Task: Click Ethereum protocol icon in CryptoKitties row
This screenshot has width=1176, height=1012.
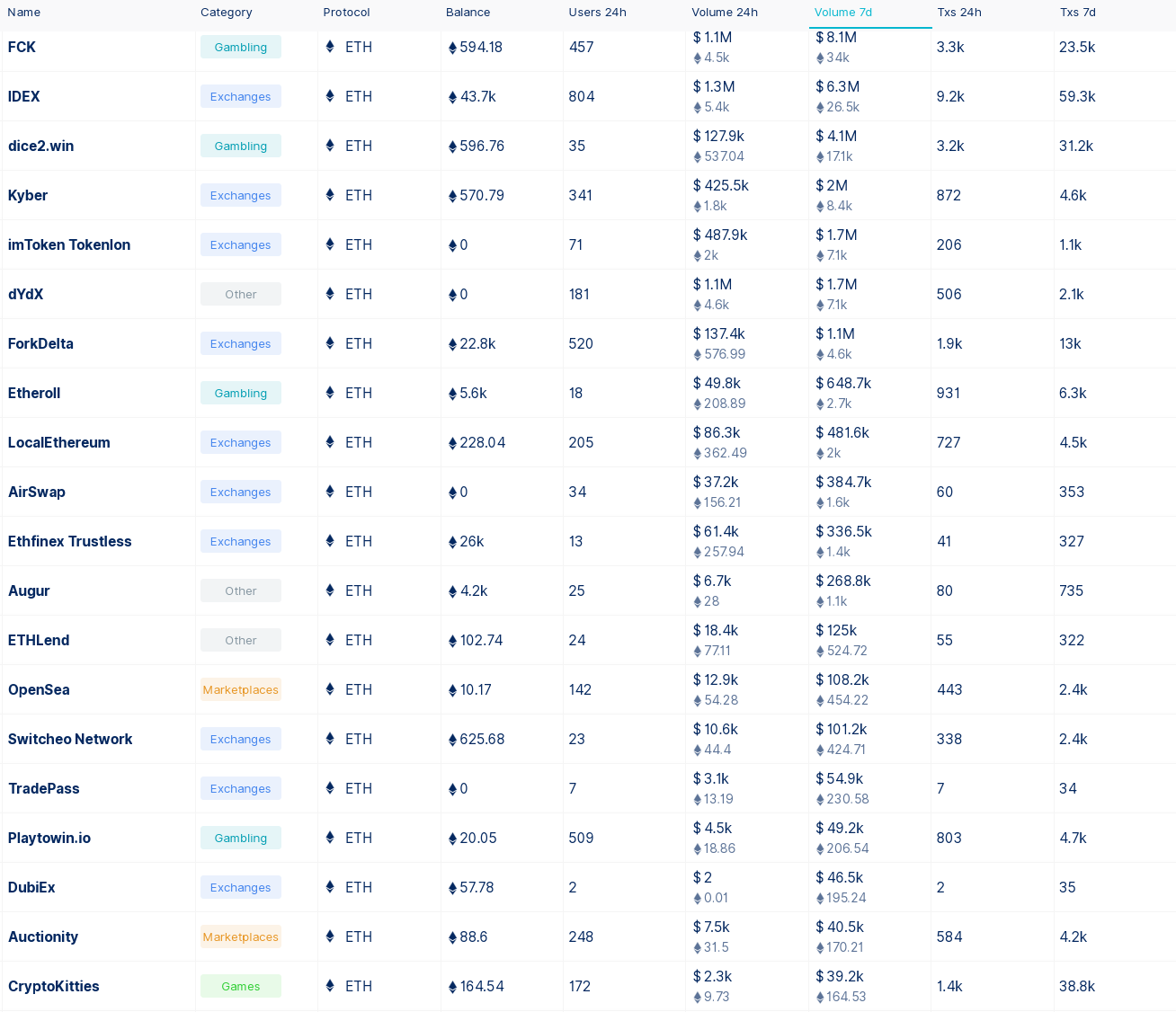Action: [330, 986]
